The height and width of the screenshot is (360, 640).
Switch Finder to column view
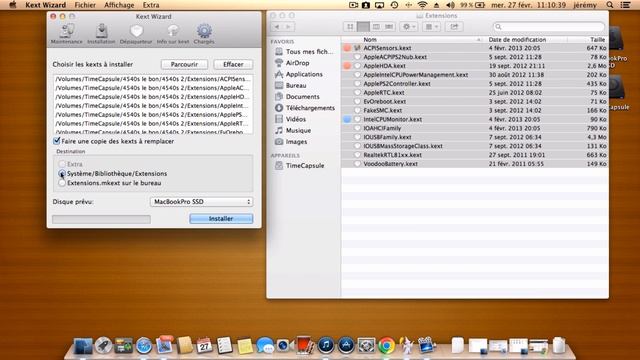[376, 27]
